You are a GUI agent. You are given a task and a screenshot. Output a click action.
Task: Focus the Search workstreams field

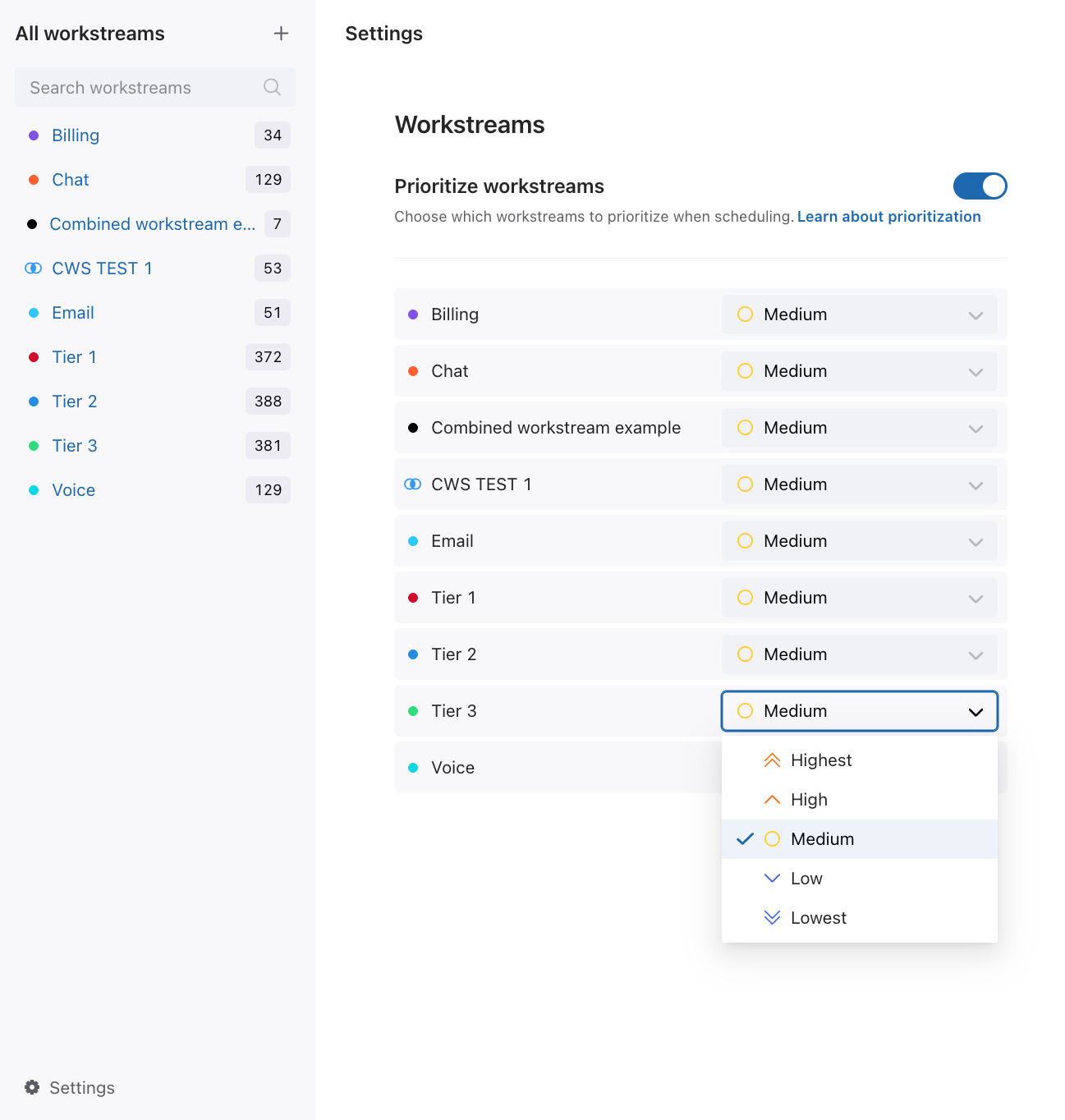tap(140, 88)
